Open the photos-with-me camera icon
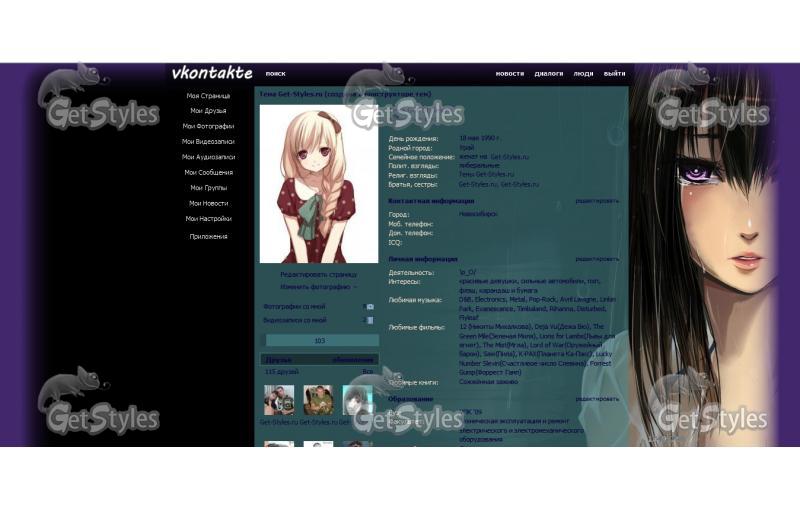 click(370, 307)
